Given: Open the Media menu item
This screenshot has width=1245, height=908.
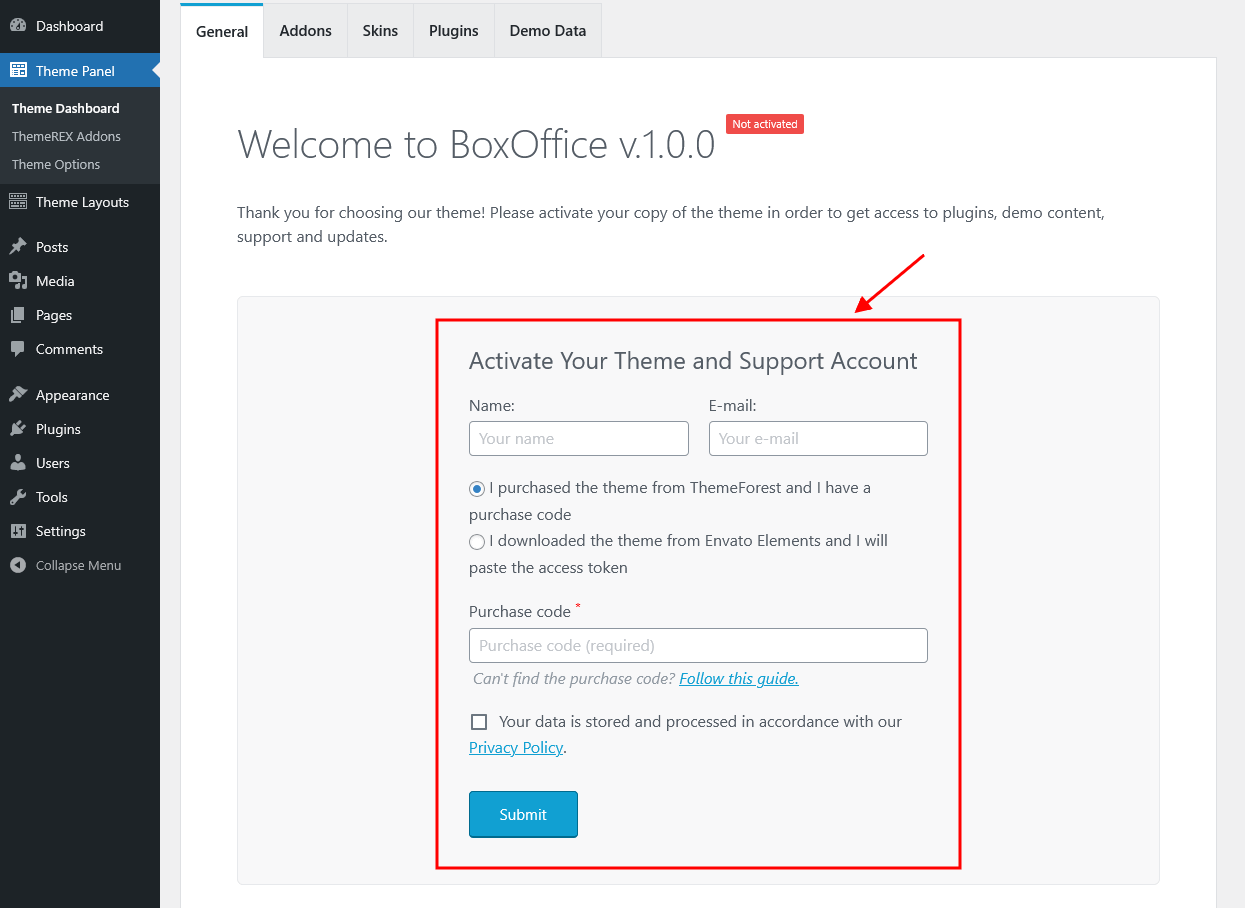Looking at the screenshot, I should pyautogui.click(x=80, y=281).
